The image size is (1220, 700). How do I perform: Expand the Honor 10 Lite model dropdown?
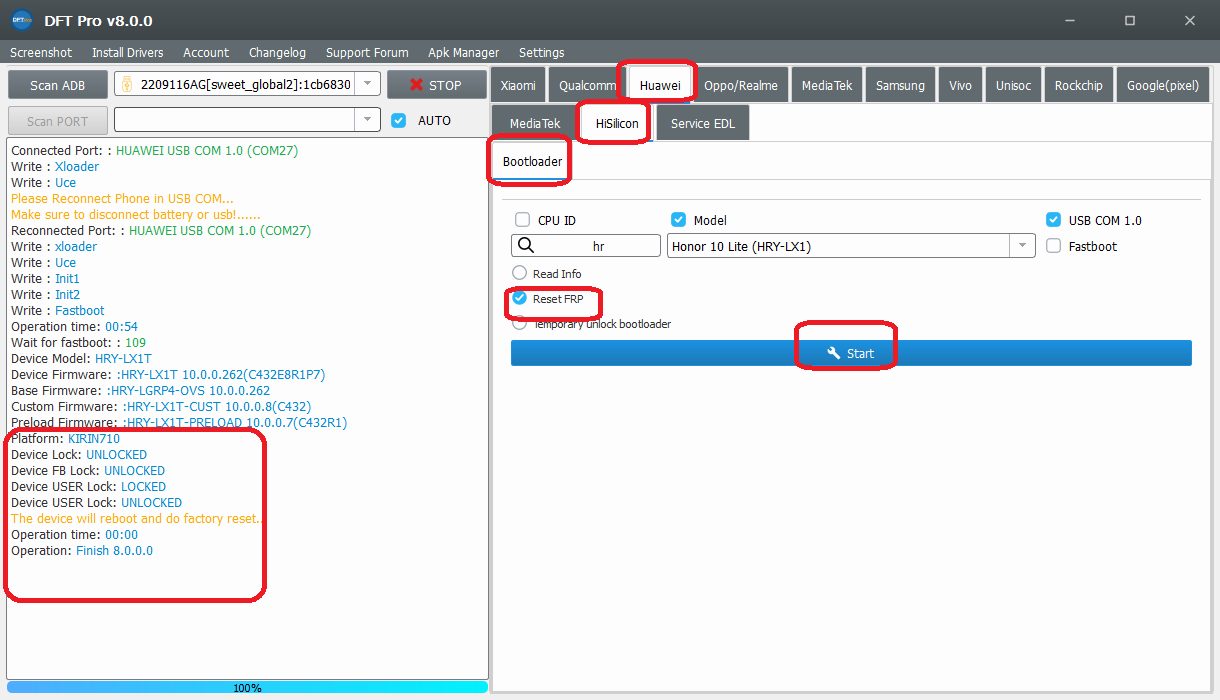[1023, 246]
